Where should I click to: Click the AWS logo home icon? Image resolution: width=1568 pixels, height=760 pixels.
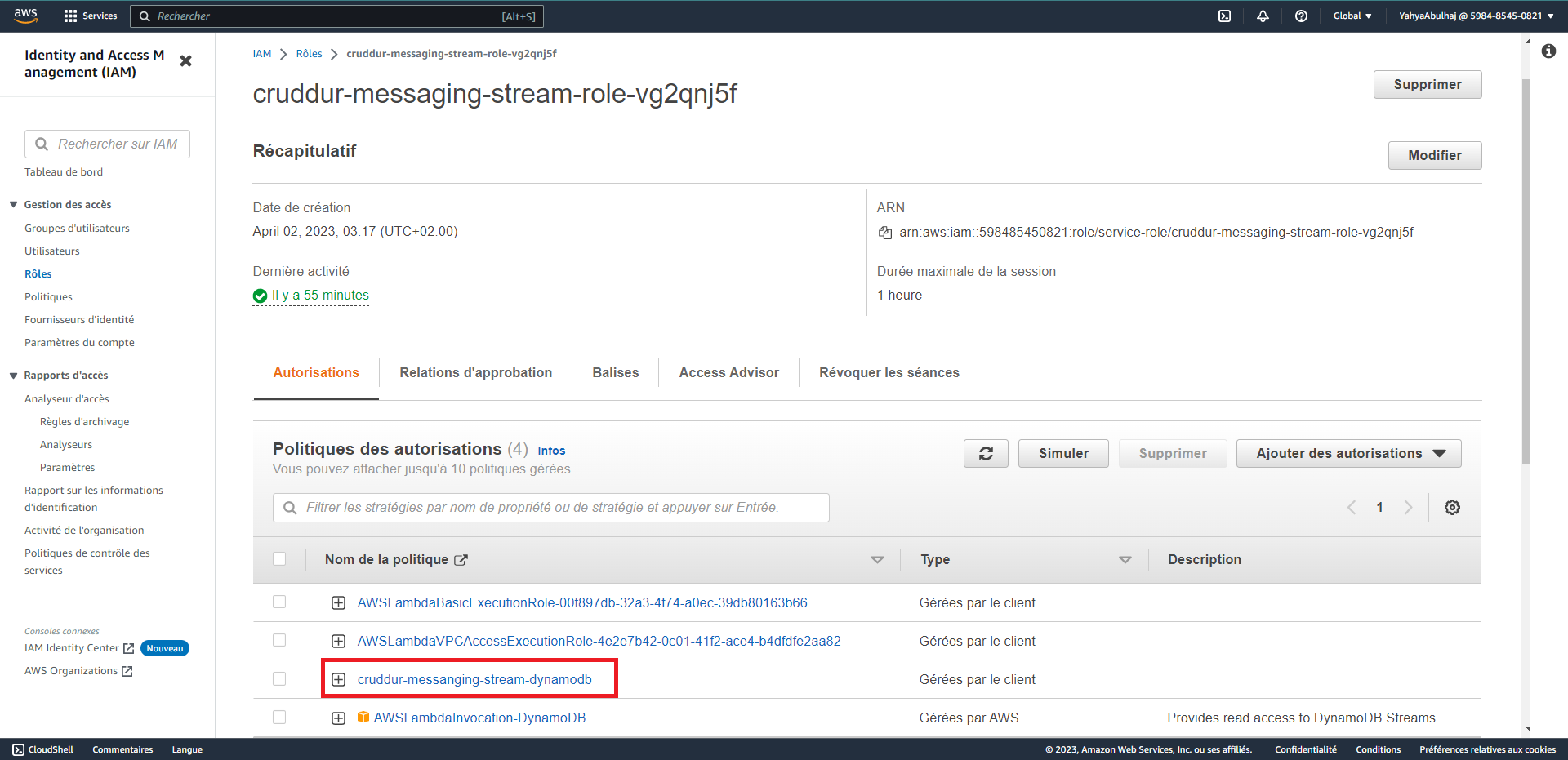click(25, 15)
